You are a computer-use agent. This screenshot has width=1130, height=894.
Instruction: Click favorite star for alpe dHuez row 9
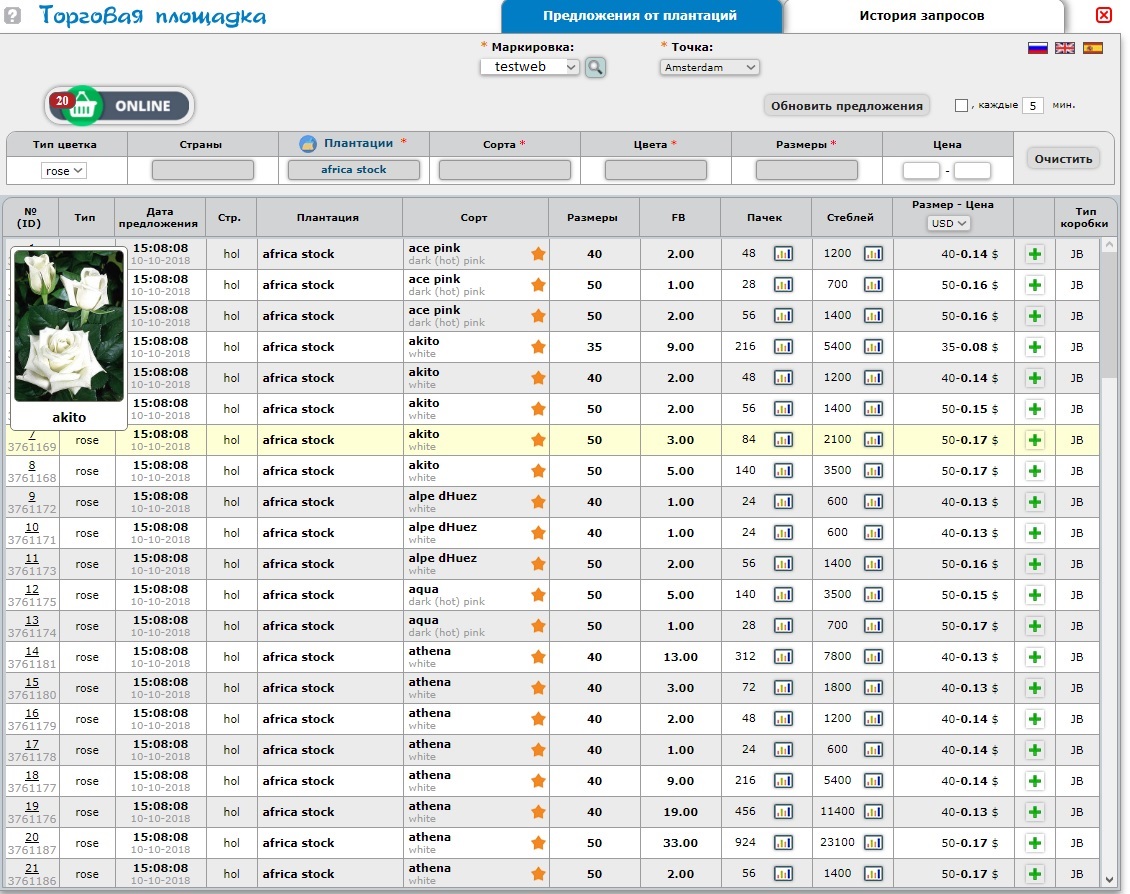point(538,502)
